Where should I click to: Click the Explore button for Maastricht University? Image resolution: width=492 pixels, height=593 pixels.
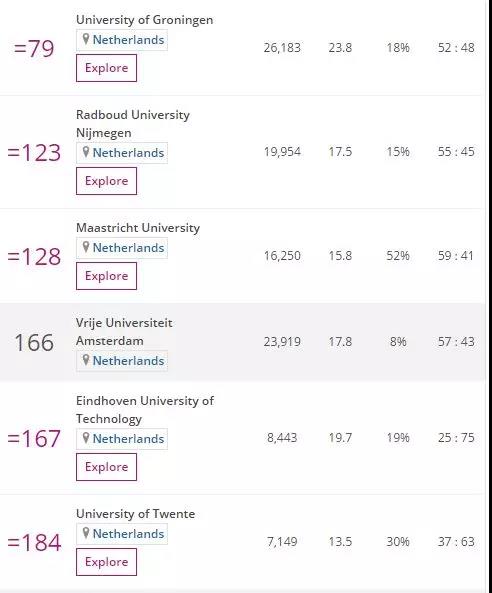[x=106, y=276]
